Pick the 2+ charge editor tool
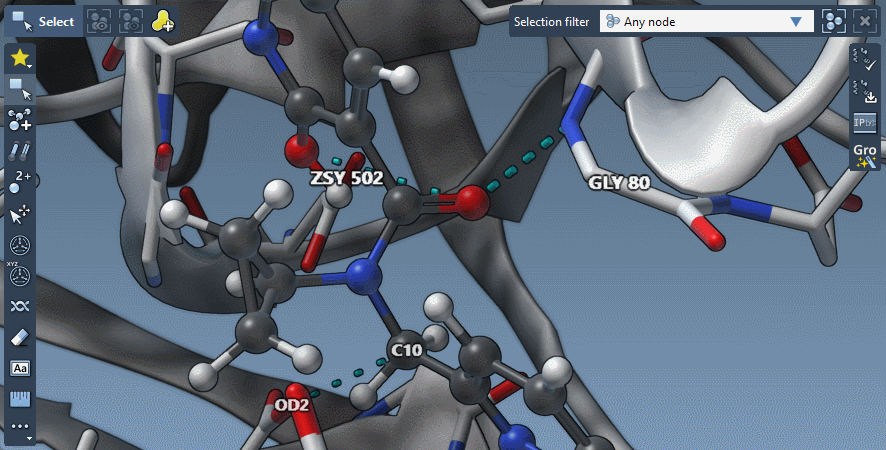The width and height of the screenshot is (886, 450). click(x=20, y=182)
